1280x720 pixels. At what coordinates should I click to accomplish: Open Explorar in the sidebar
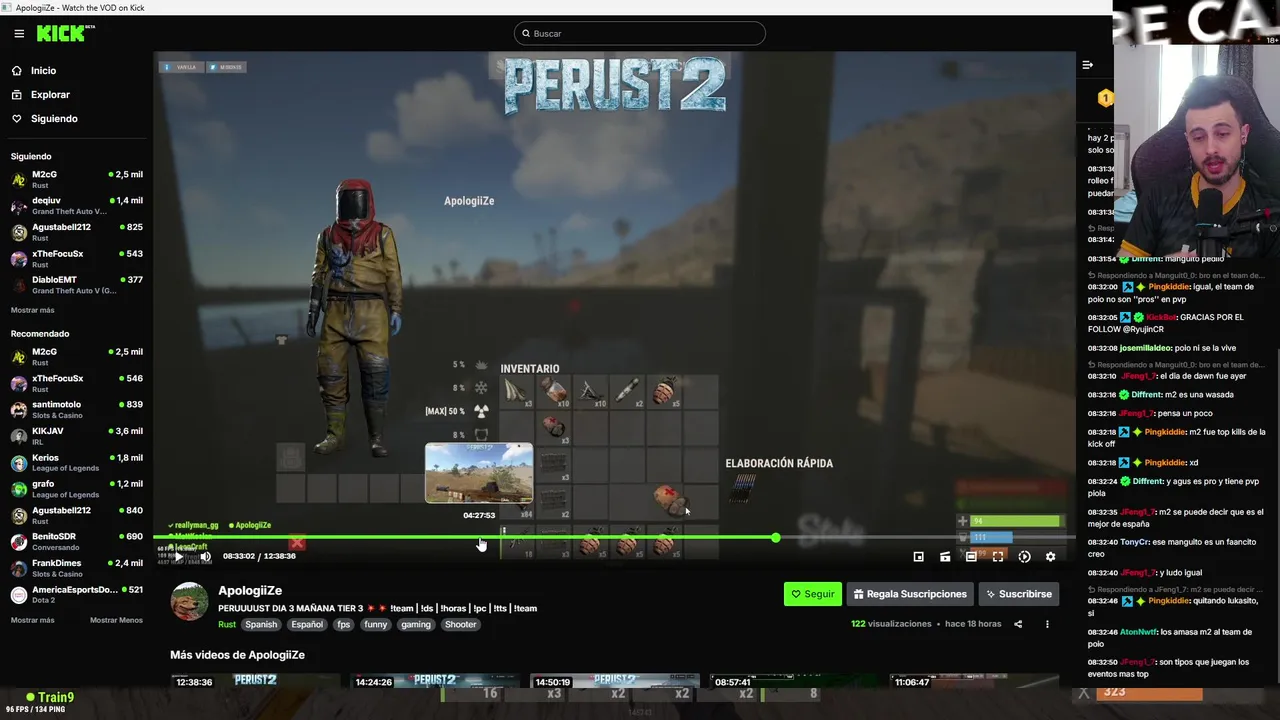coord(50,95)
